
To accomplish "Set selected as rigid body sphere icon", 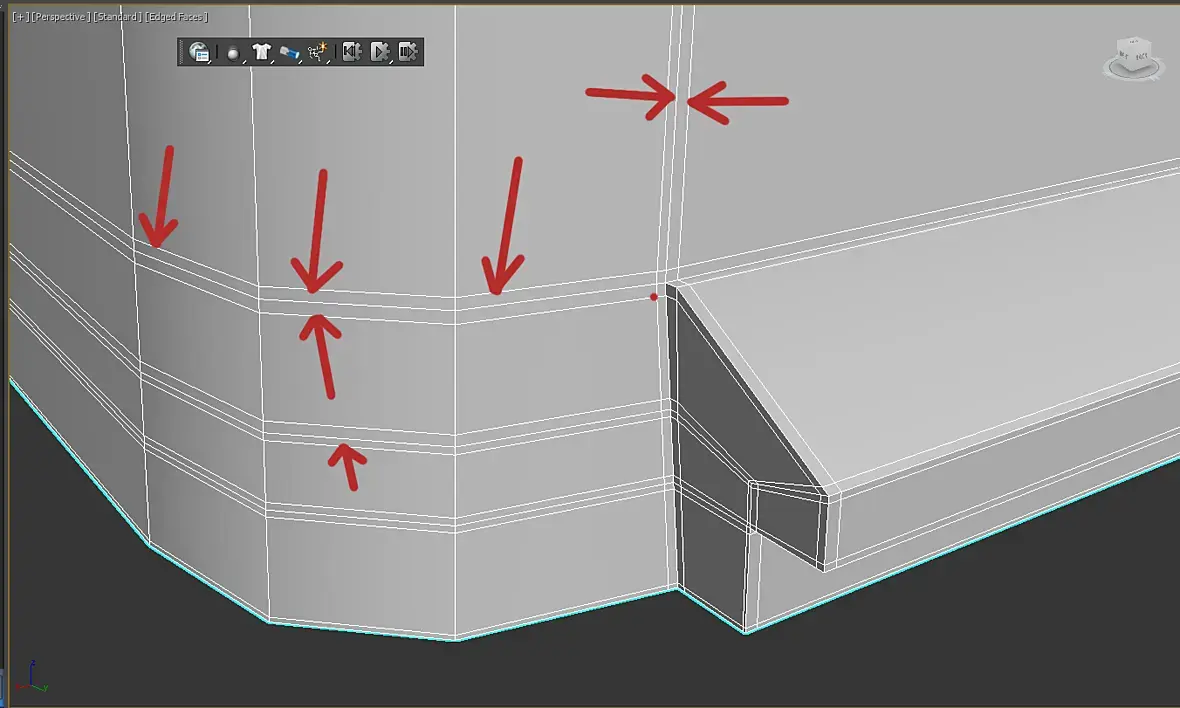I will pos(233,53).
